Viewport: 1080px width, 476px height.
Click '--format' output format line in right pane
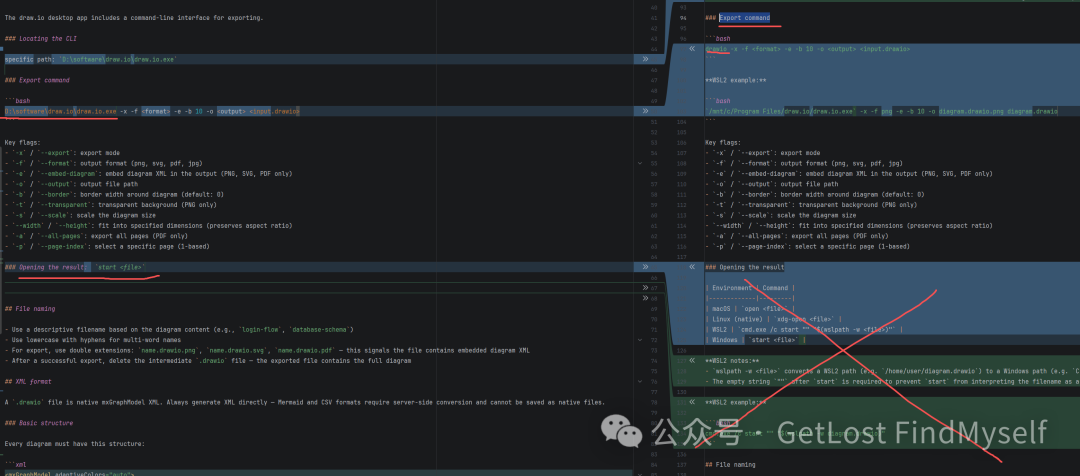[x=803, y=163]
